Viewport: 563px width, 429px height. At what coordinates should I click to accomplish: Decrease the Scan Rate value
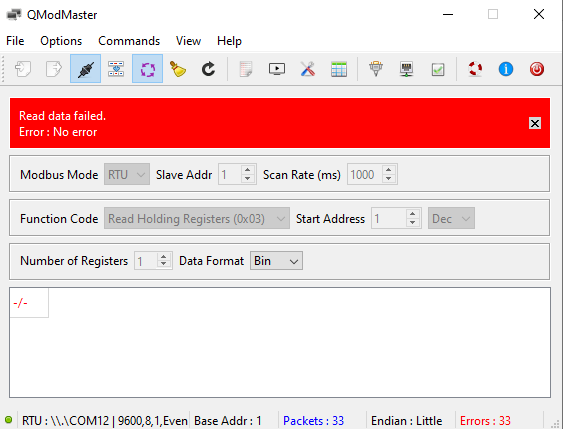[x=388, y=179]
